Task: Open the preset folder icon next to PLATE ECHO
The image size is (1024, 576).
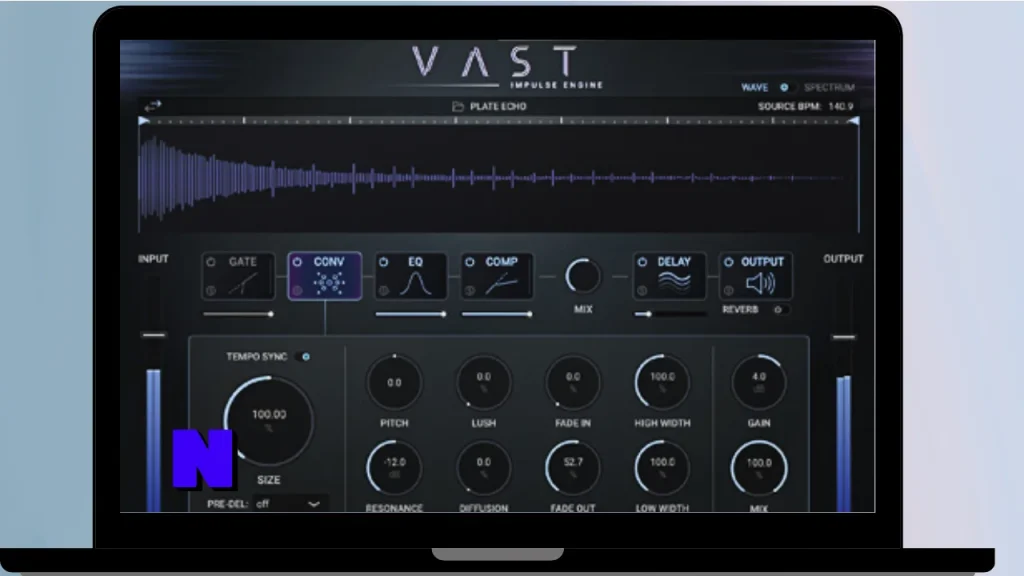Action: pyautogui.click(x=458, y=106)
